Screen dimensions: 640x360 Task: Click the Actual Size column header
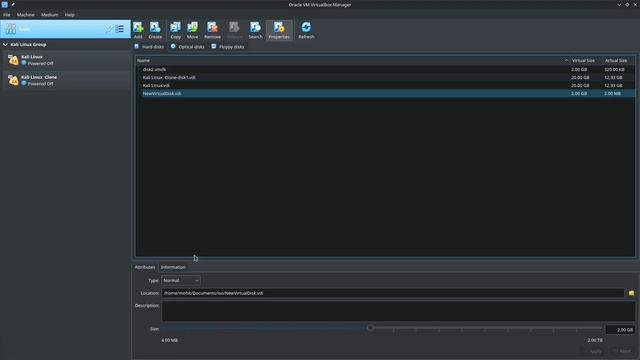pyautogui.click(x=618, y=60)
